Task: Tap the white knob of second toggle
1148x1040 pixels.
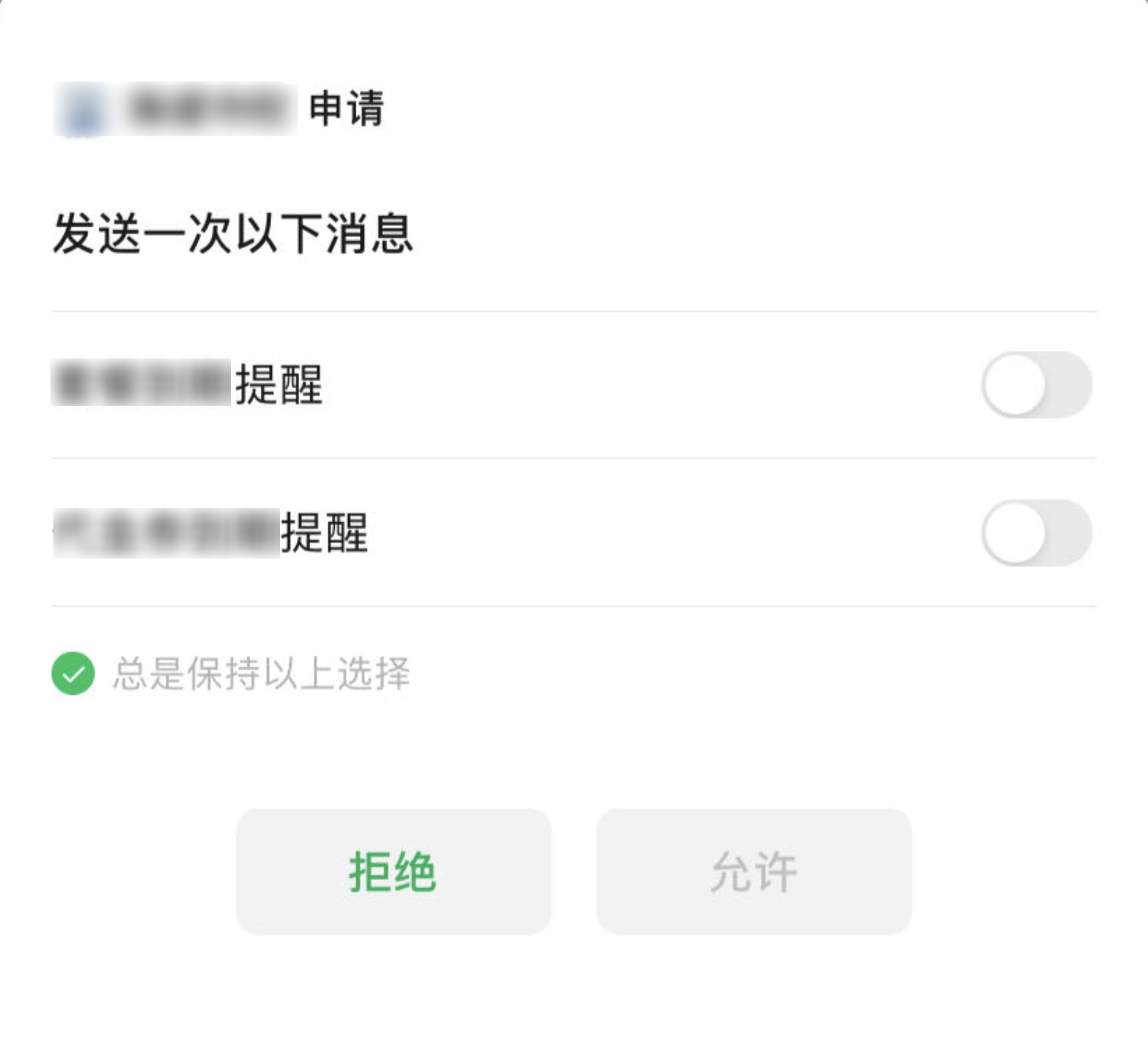Action: [1014, 533]
